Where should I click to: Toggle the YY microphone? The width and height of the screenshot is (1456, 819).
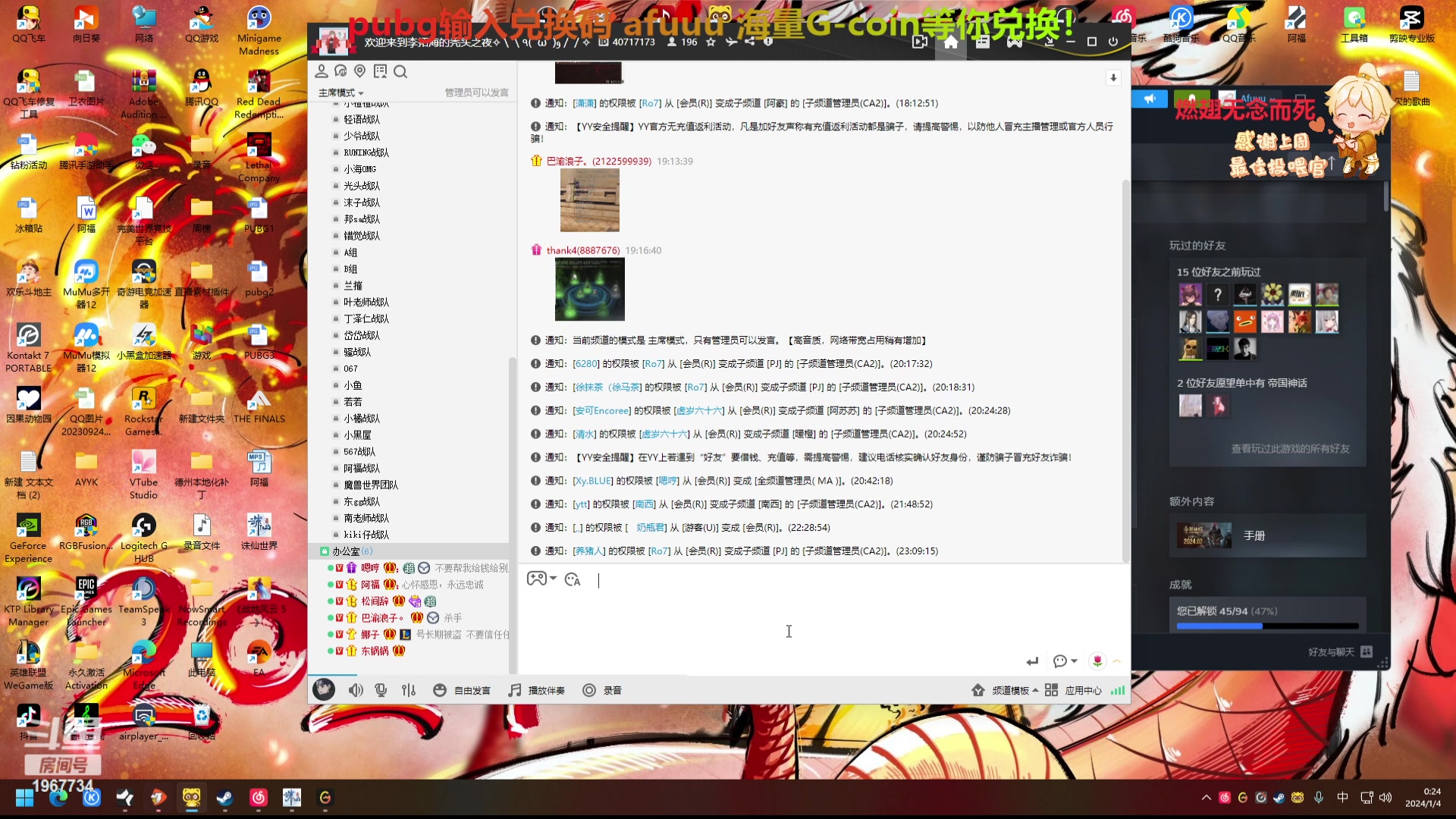(x=381, y=690)
